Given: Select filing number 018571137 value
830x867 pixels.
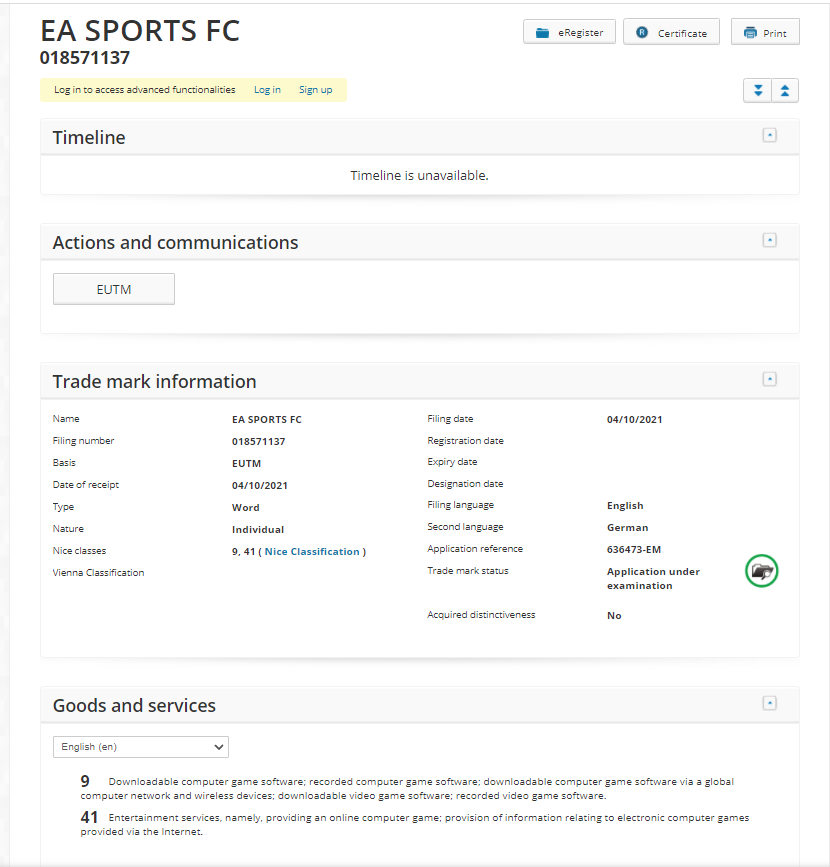Looking at the screenshot, I should 258,441.
